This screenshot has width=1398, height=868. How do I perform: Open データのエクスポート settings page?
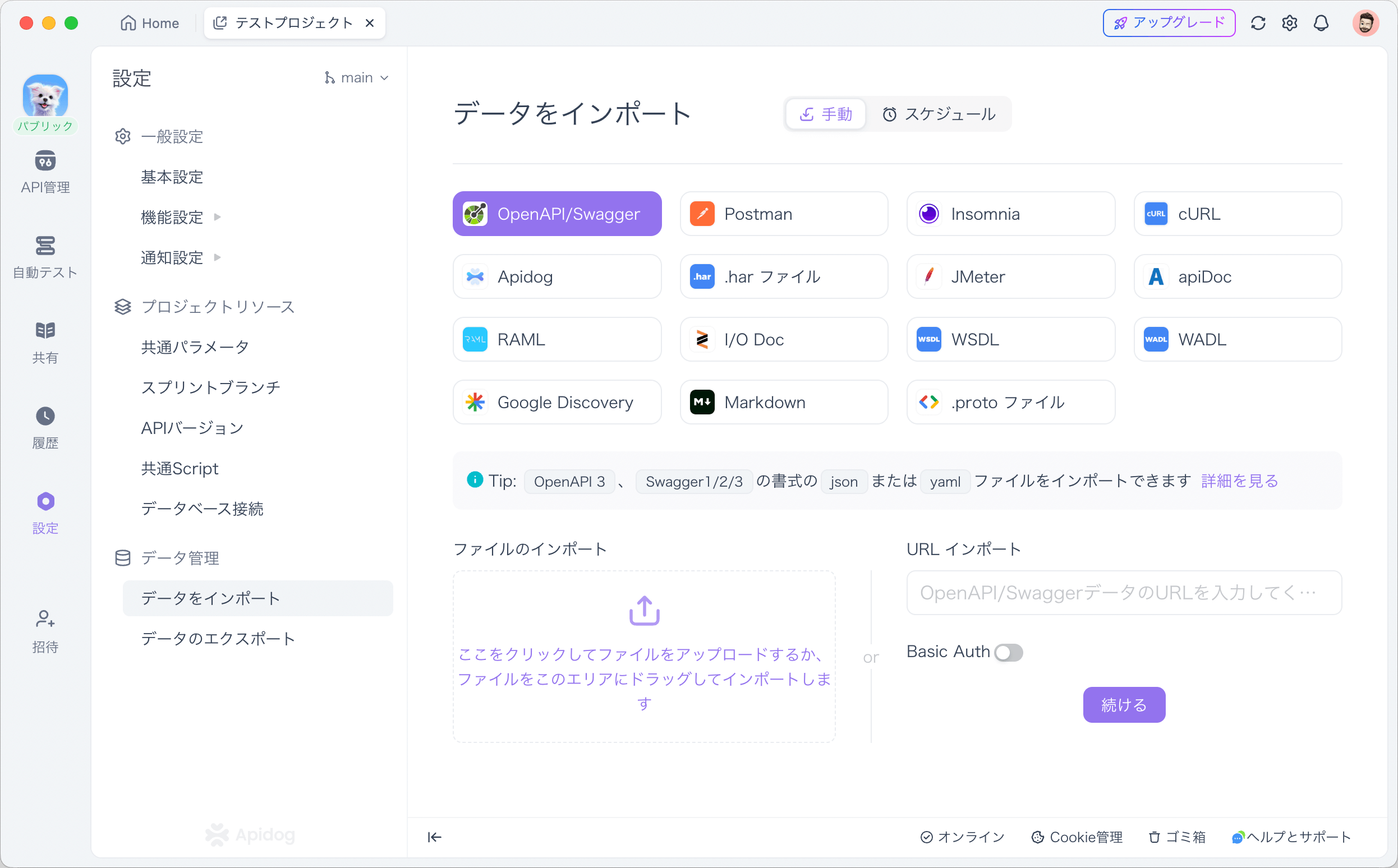pos(218,638)
